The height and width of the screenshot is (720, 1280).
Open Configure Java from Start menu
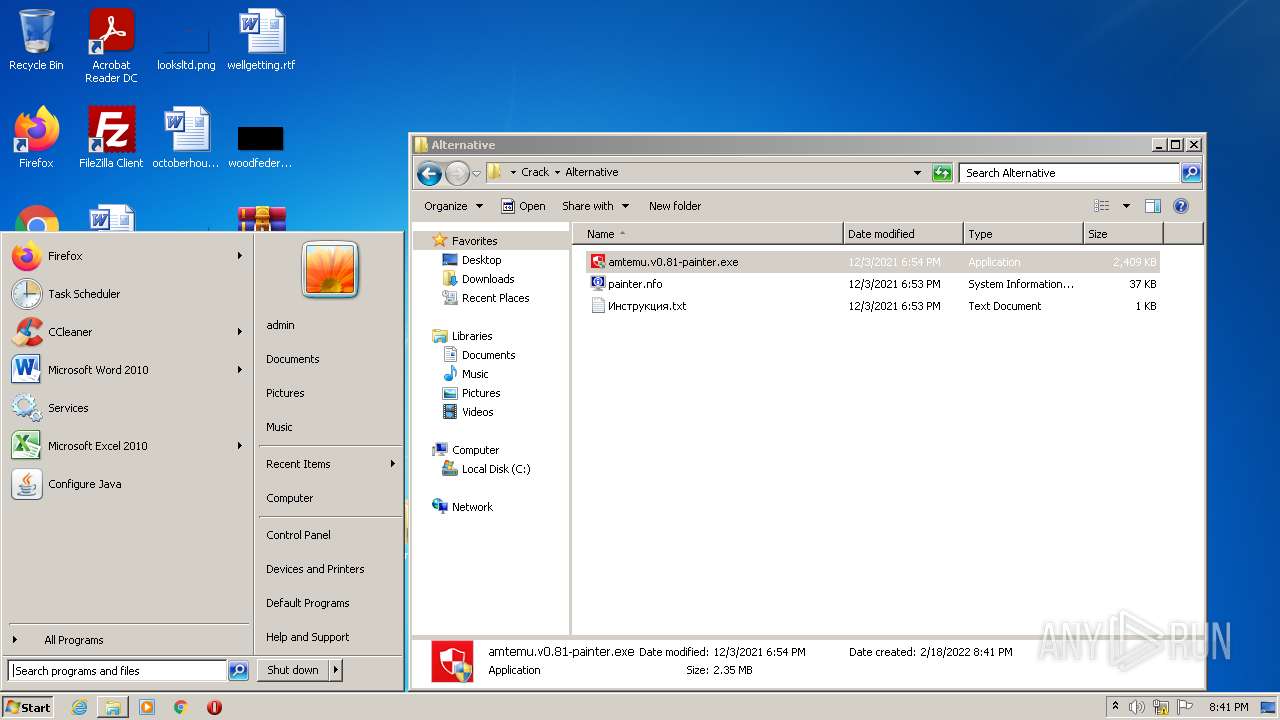(x=126, y=484)
